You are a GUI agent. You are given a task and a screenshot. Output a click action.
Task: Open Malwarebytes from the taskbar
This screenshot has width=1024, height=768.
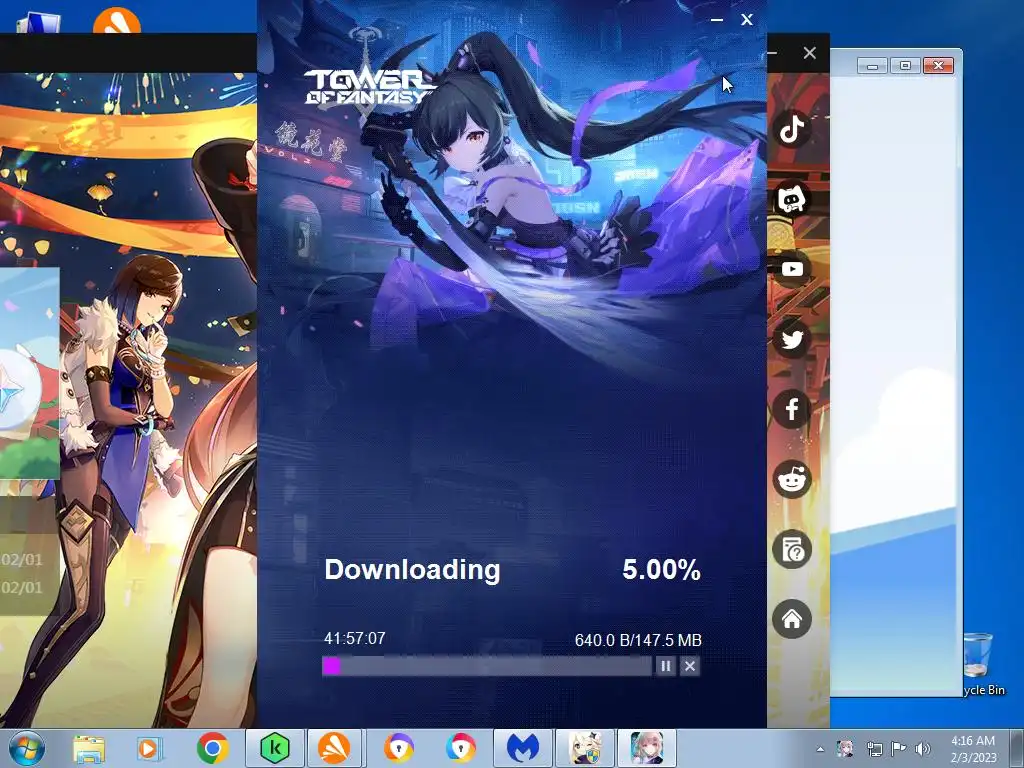click(x=523, y=749)
